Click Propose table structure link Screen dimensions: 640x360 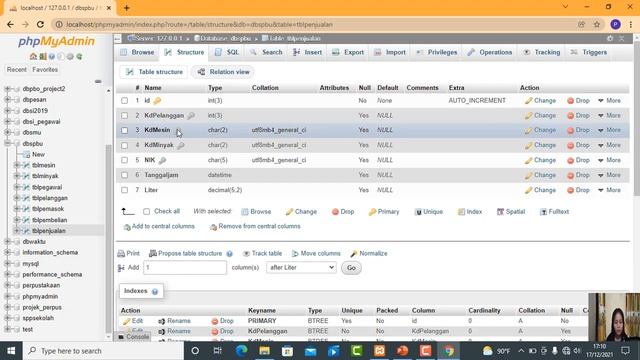pyautogui.click(x=186, y=253)
